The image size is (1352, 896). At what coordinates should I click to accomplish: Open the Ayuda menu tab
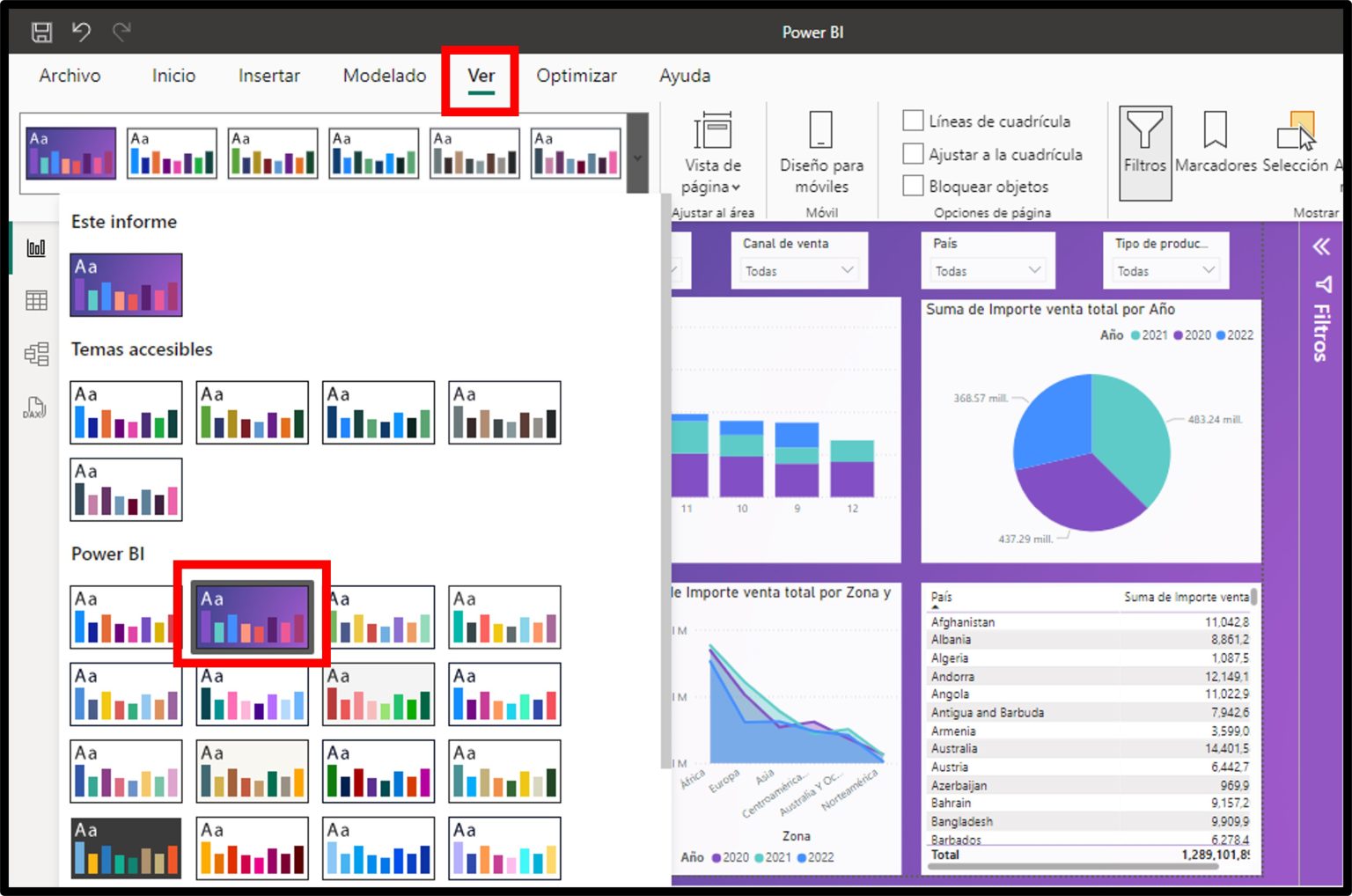(x=684, y=76)
